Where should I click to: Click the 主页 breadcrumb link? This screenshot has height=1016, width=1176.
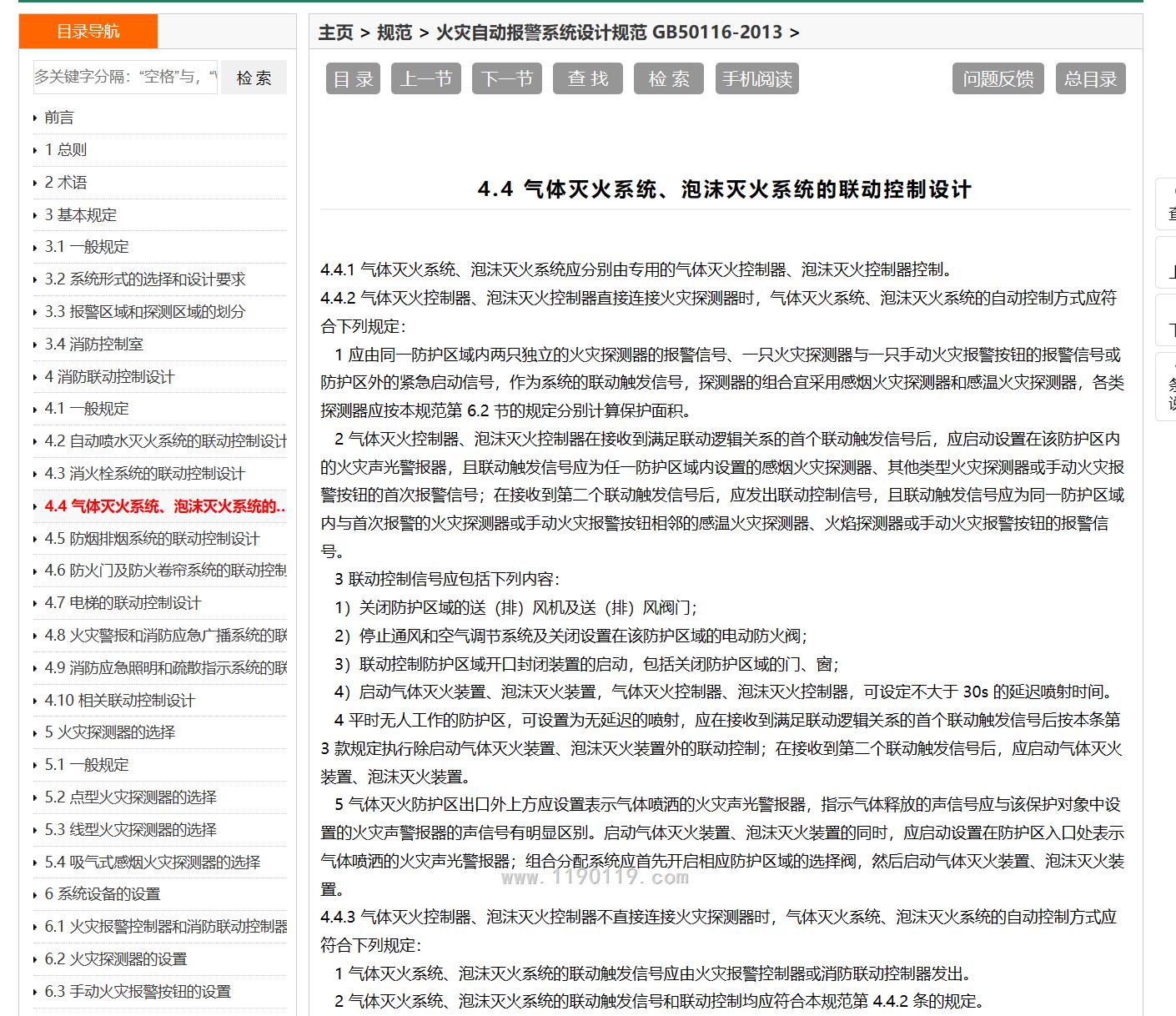pos(336,33)
